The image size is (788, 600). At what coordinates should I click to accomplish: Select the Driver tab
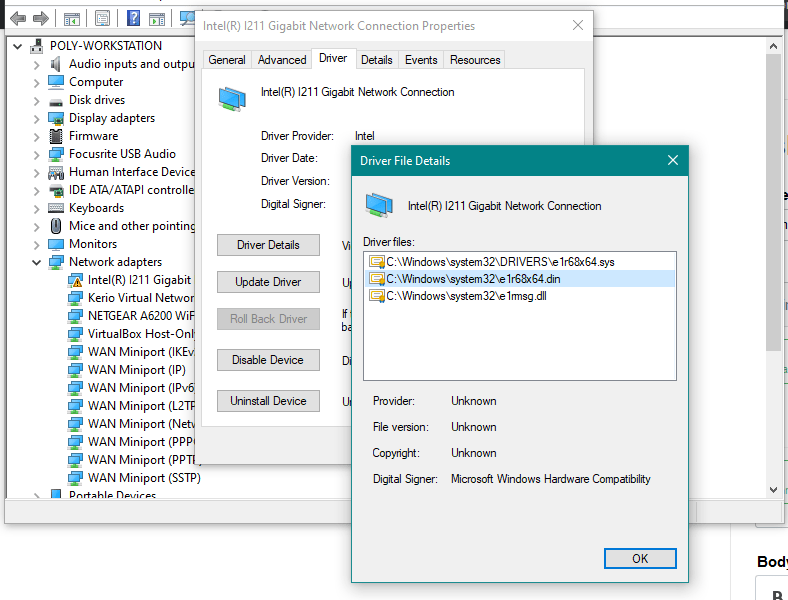pyautogui.click(x=333, y=58)
